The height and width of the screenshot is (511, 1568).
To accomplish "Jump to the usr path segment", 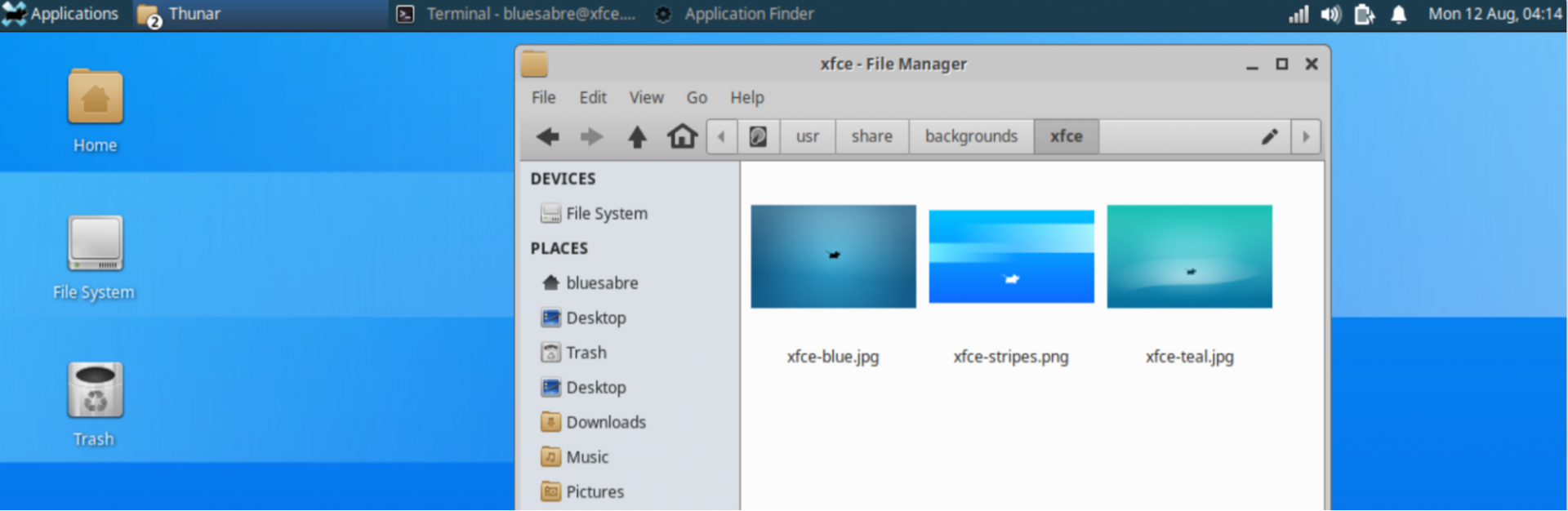I will click(x=807, y=136).
